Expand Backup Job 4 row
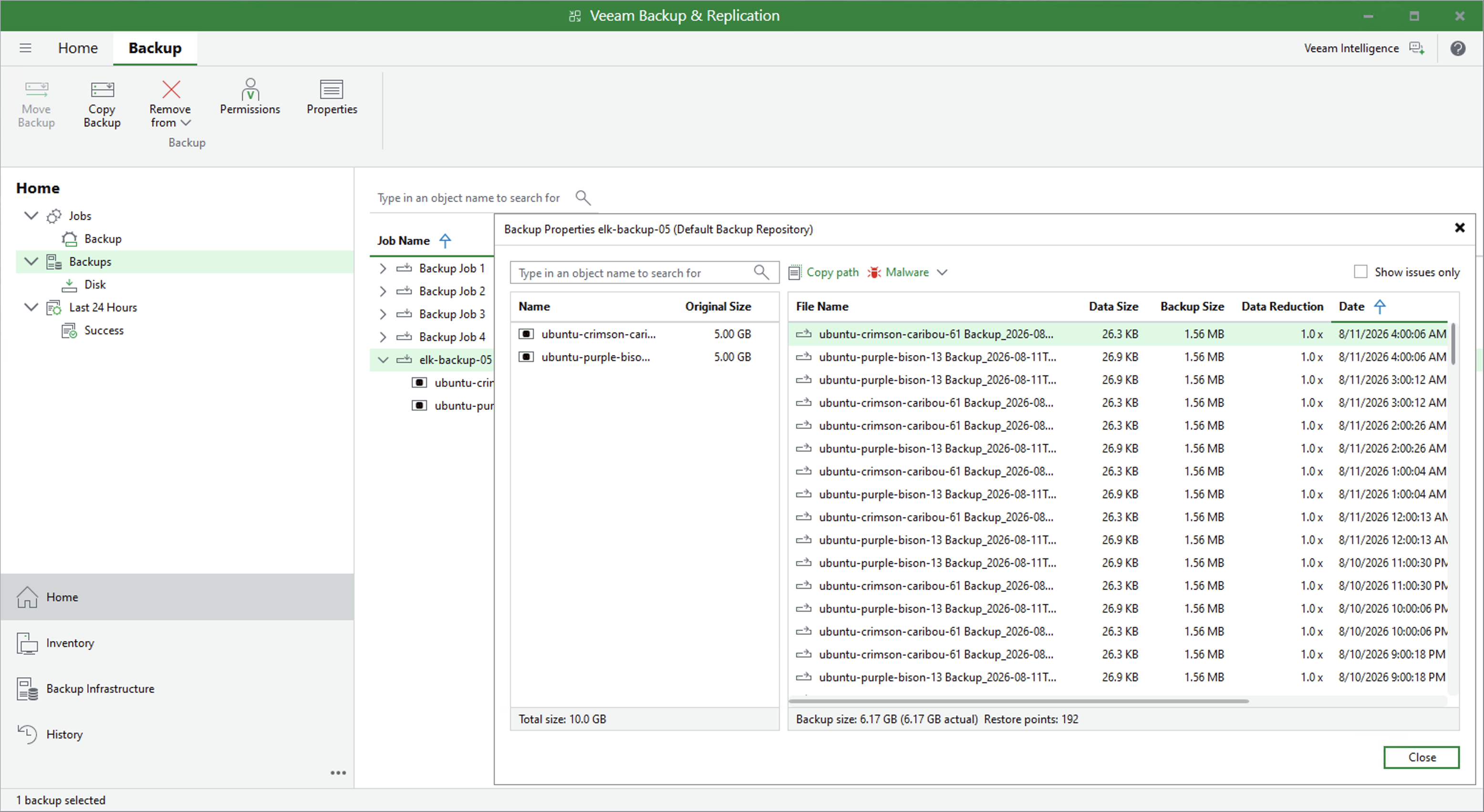 coord(383,337)
